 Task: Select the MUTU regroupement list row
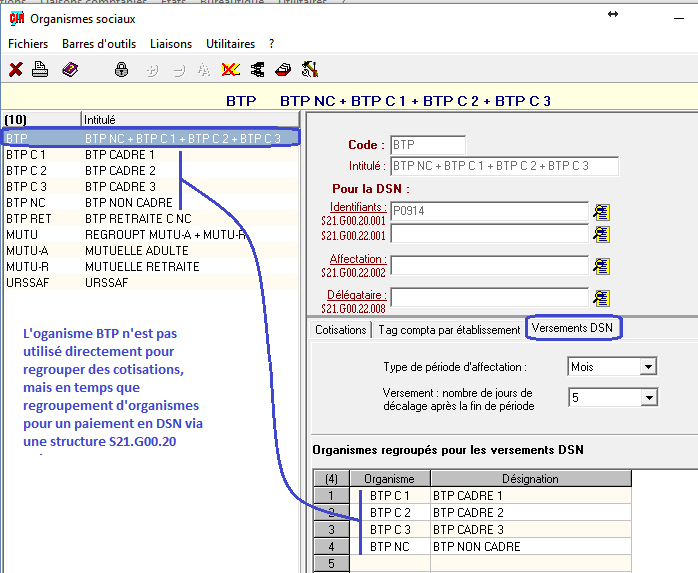click(x=150, y=235)
